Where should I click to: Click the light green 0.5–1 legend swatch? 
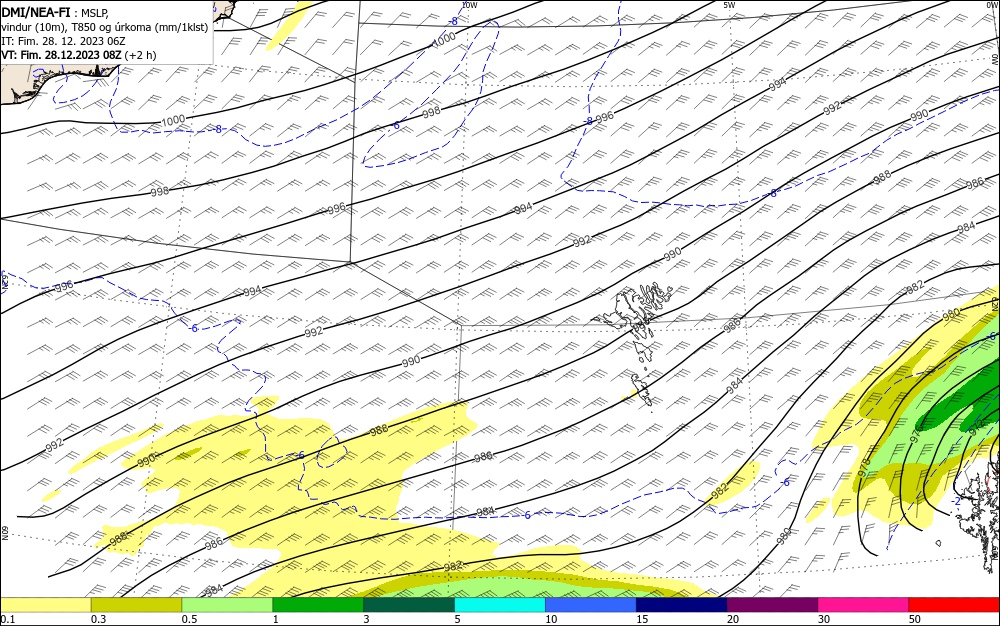(x=227, y=605)
